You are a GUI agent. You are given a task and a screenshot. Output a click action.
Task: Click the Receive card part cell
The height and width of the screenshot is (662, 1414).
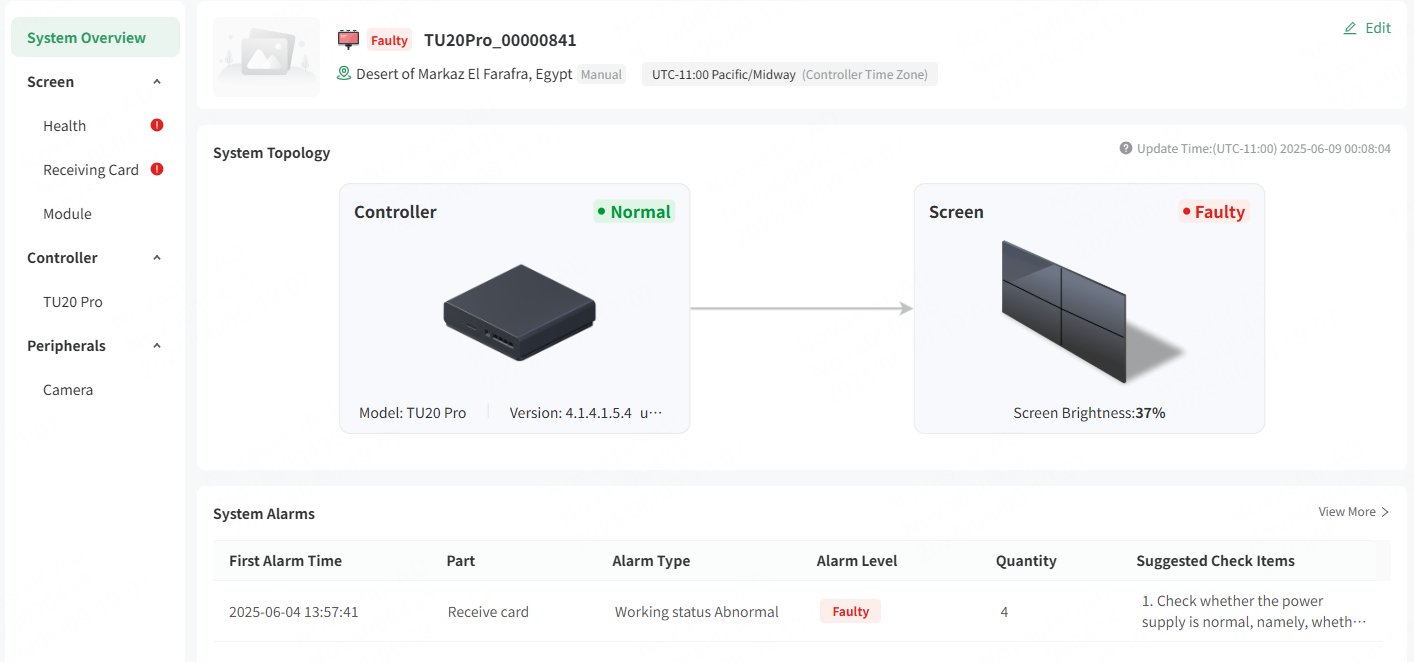(x=488, y=612)
